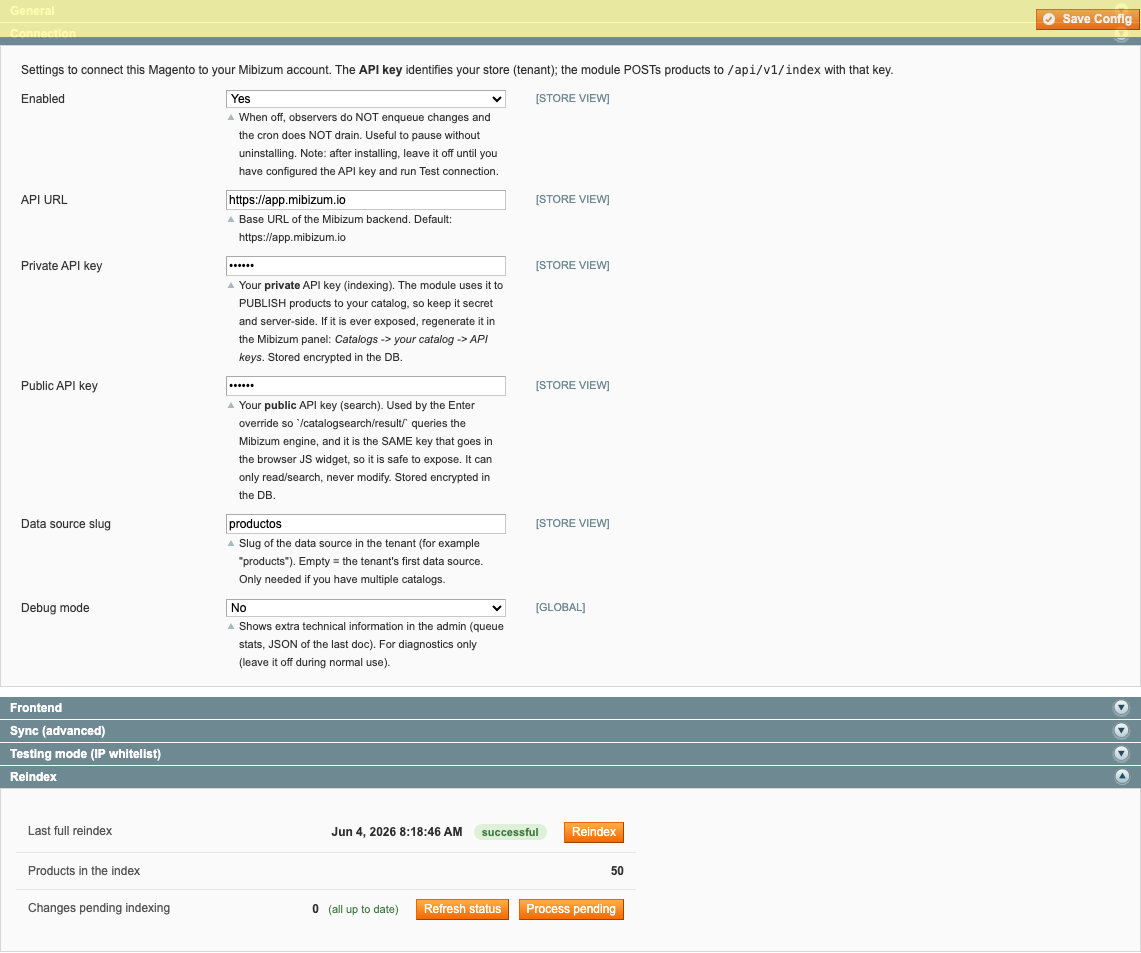The width and height of the screenshot is (1141, 953).
Task: Click the checkmark icon on Save Config
Action: click(x=1049, y=20)
